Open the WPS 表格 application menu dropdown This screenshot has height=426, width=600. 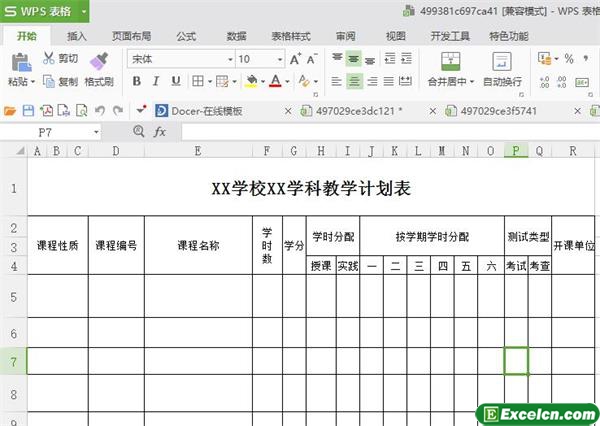pyautogui.click(x=84, y=11)
